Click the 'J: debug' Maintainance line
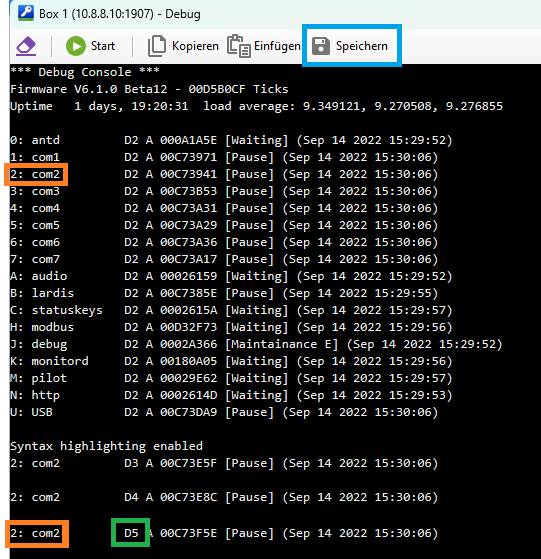This screenshot has height=559, width=541. 256,344
